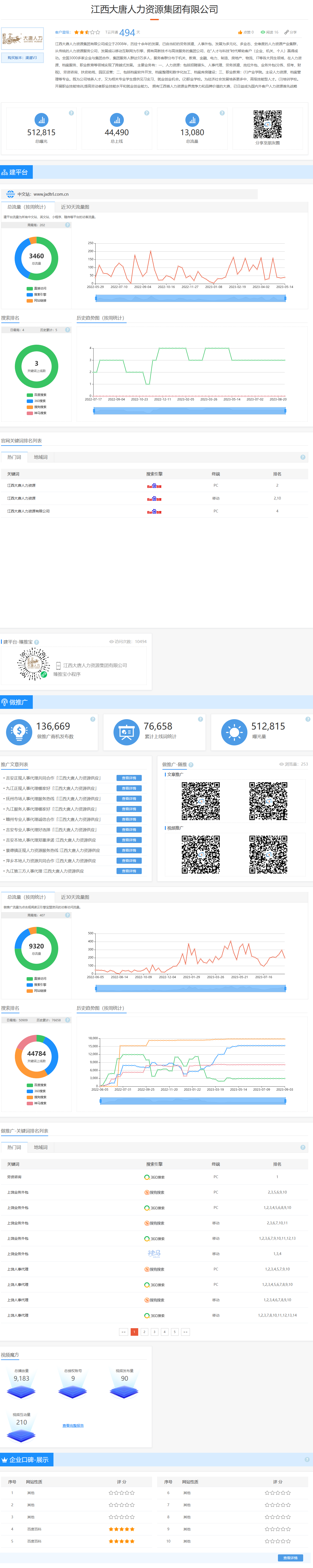Open help icon on 总流量 13,080 card

click(x=222, y=113)
